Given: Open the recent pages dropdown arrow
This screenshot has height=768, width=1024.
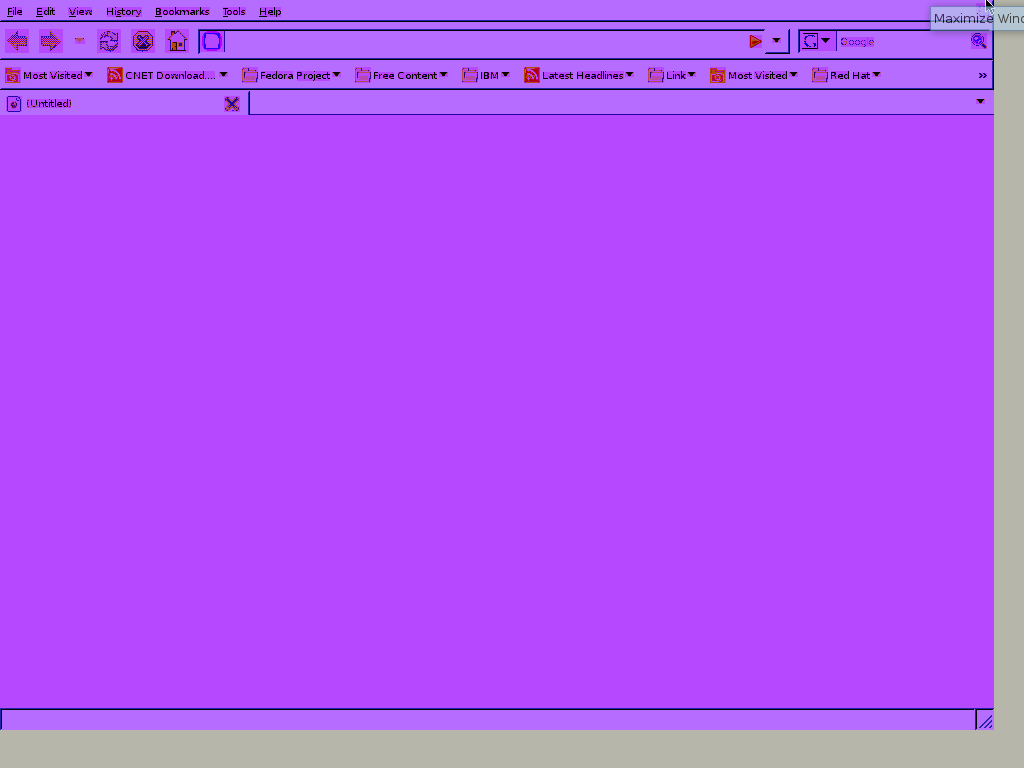Looking at the screenshot, I should coord(80,41).
